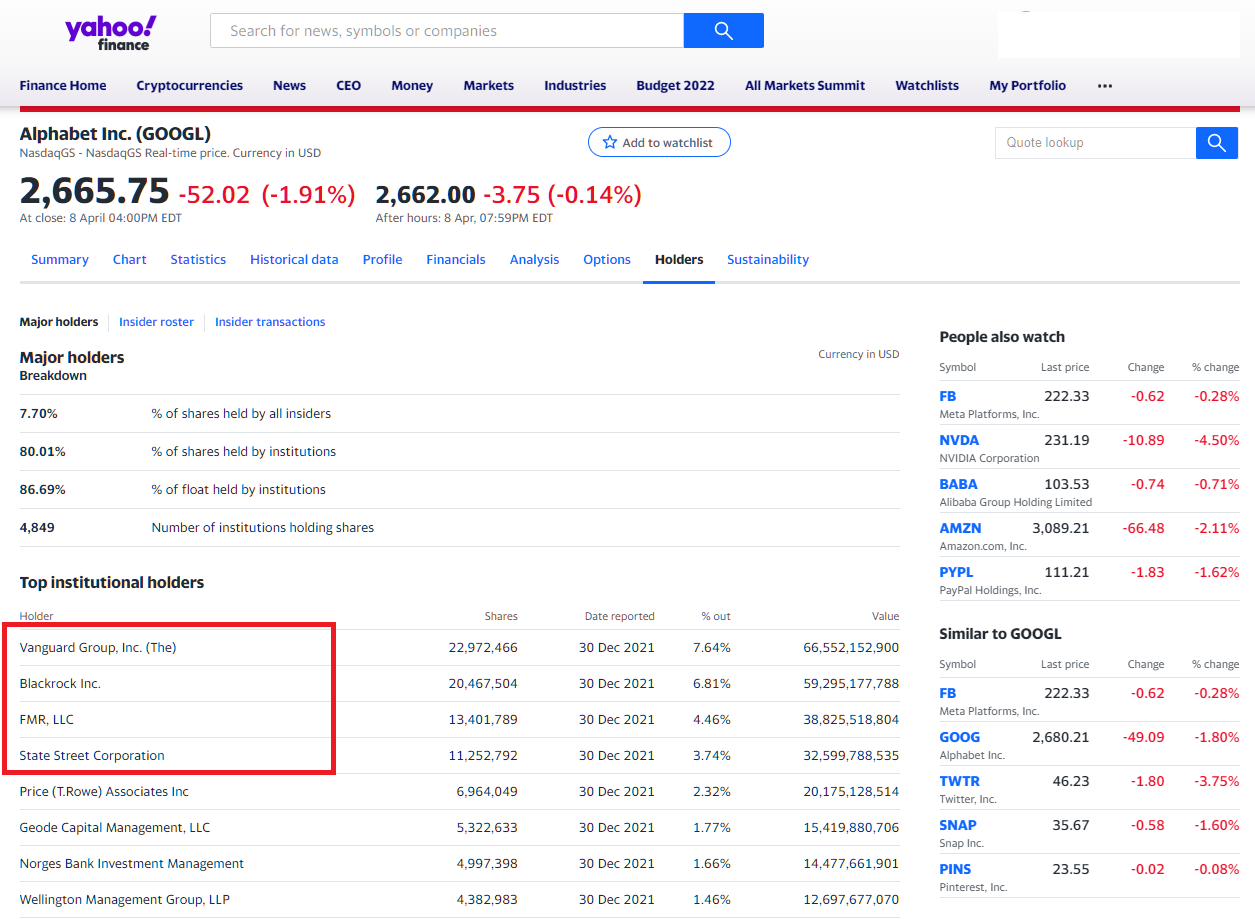Open Budget 2022 in the navigation bar
Screen dimensions: 1255x920
click(676, 86)
